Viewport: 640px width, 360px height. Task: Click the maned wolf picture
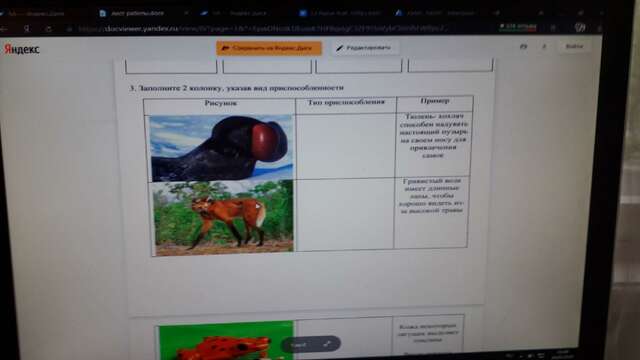(223, 218)
